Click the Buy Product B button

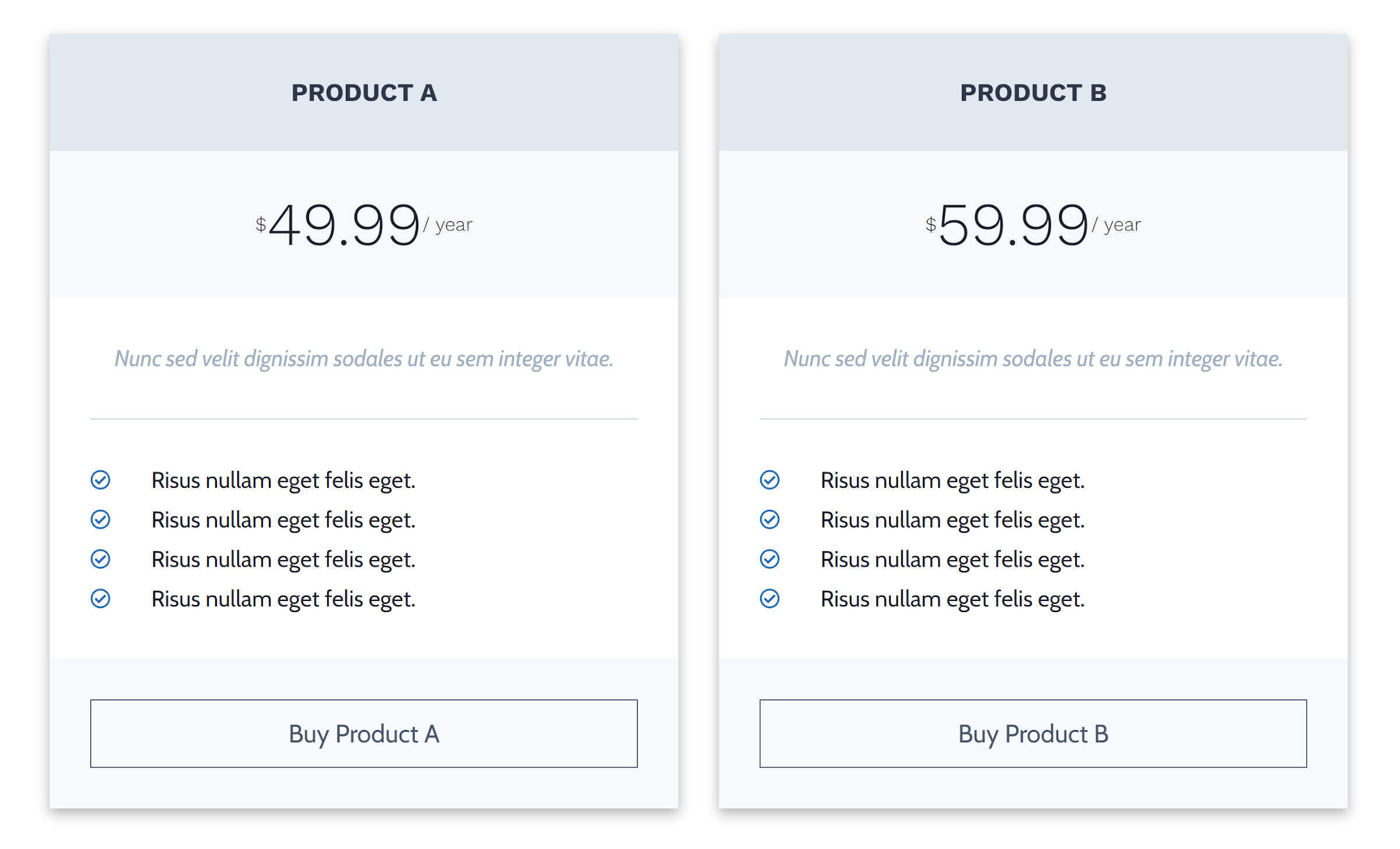click(1032, 733)
